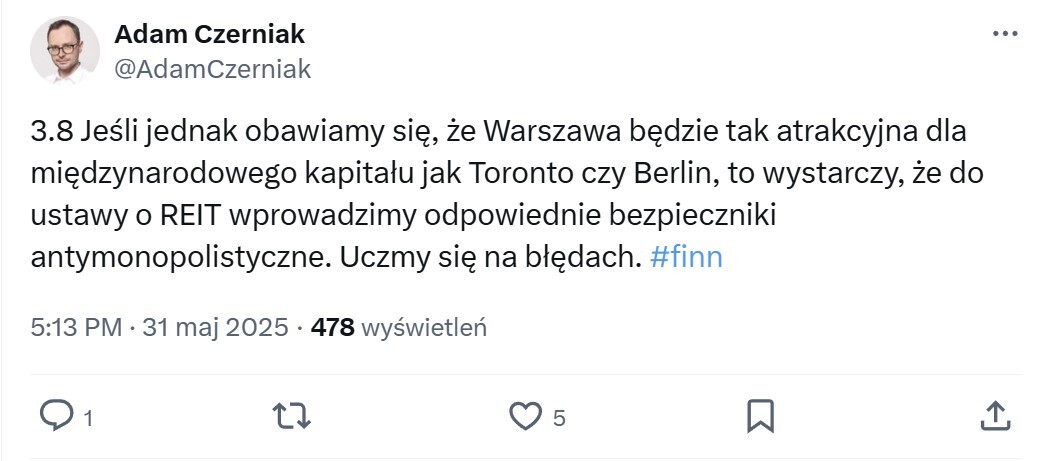
Task: Bookmark this tweet
Action: (x=760, y=415)
